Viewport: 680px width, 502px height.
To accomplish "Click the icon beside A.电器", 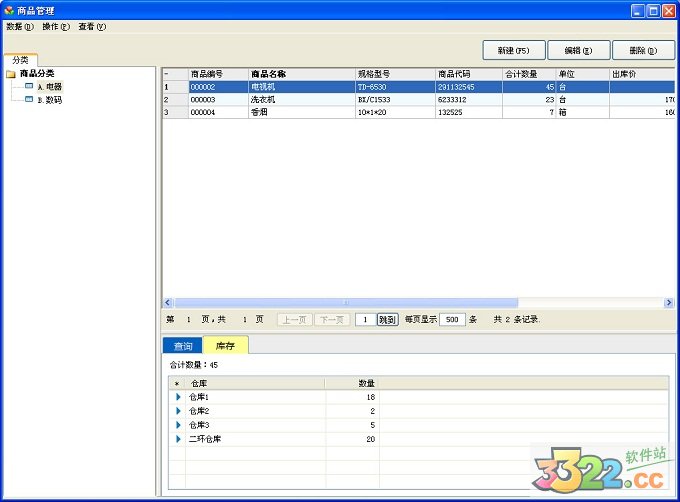I will [29, 86].
